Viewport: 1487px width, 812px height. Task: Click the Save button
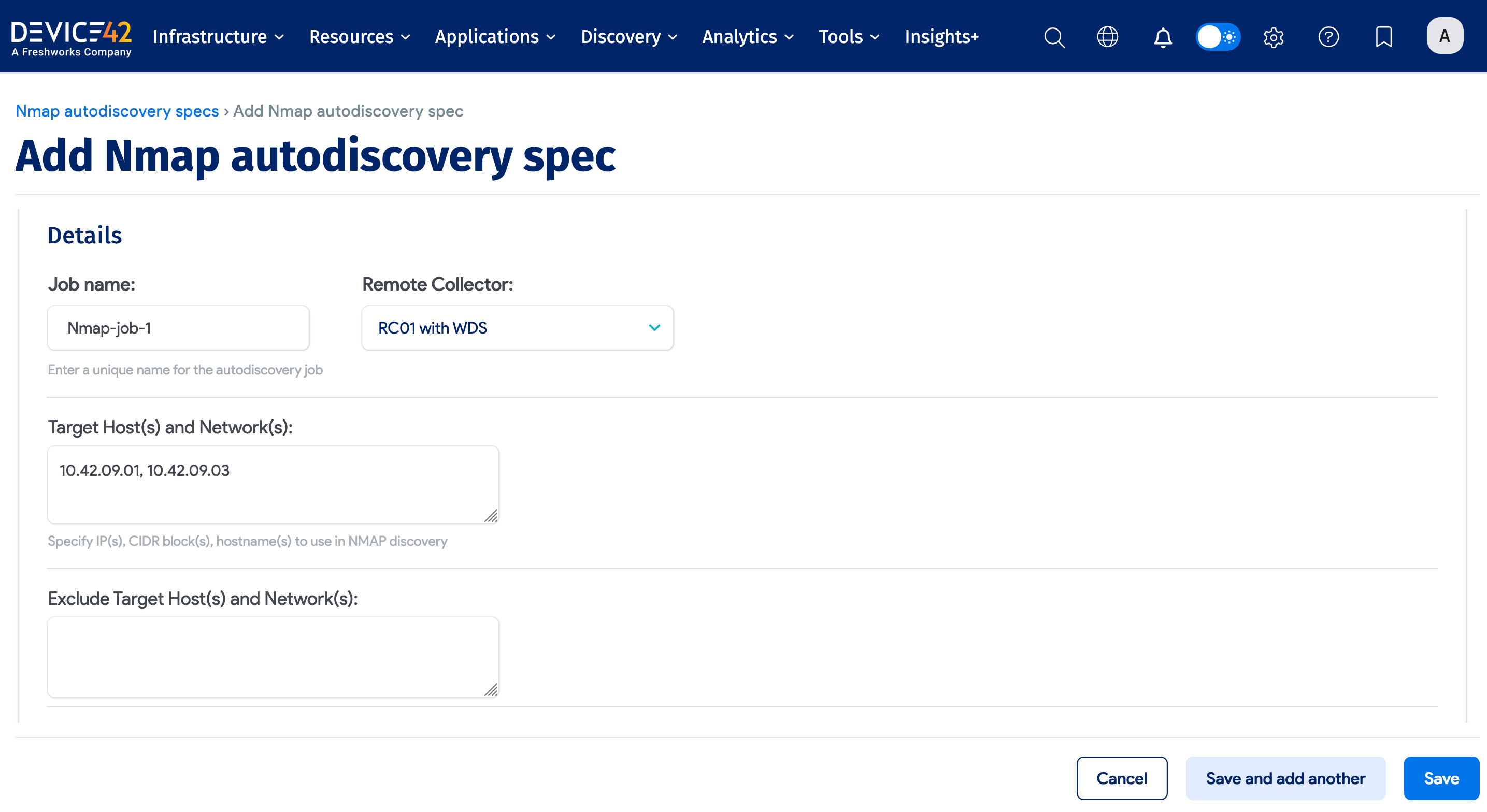[x=1441, y=778]
